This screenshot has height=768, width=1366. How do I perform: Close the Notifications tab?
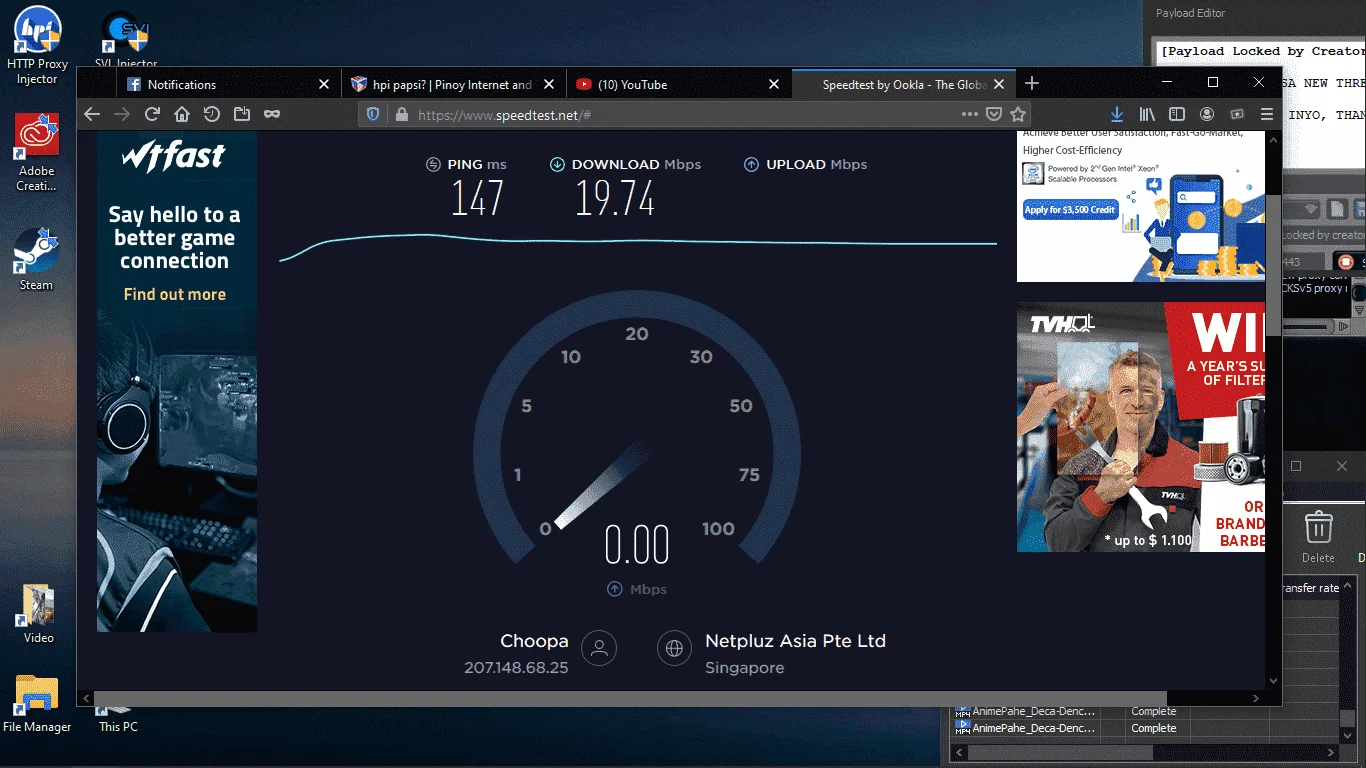pos(323,85)
